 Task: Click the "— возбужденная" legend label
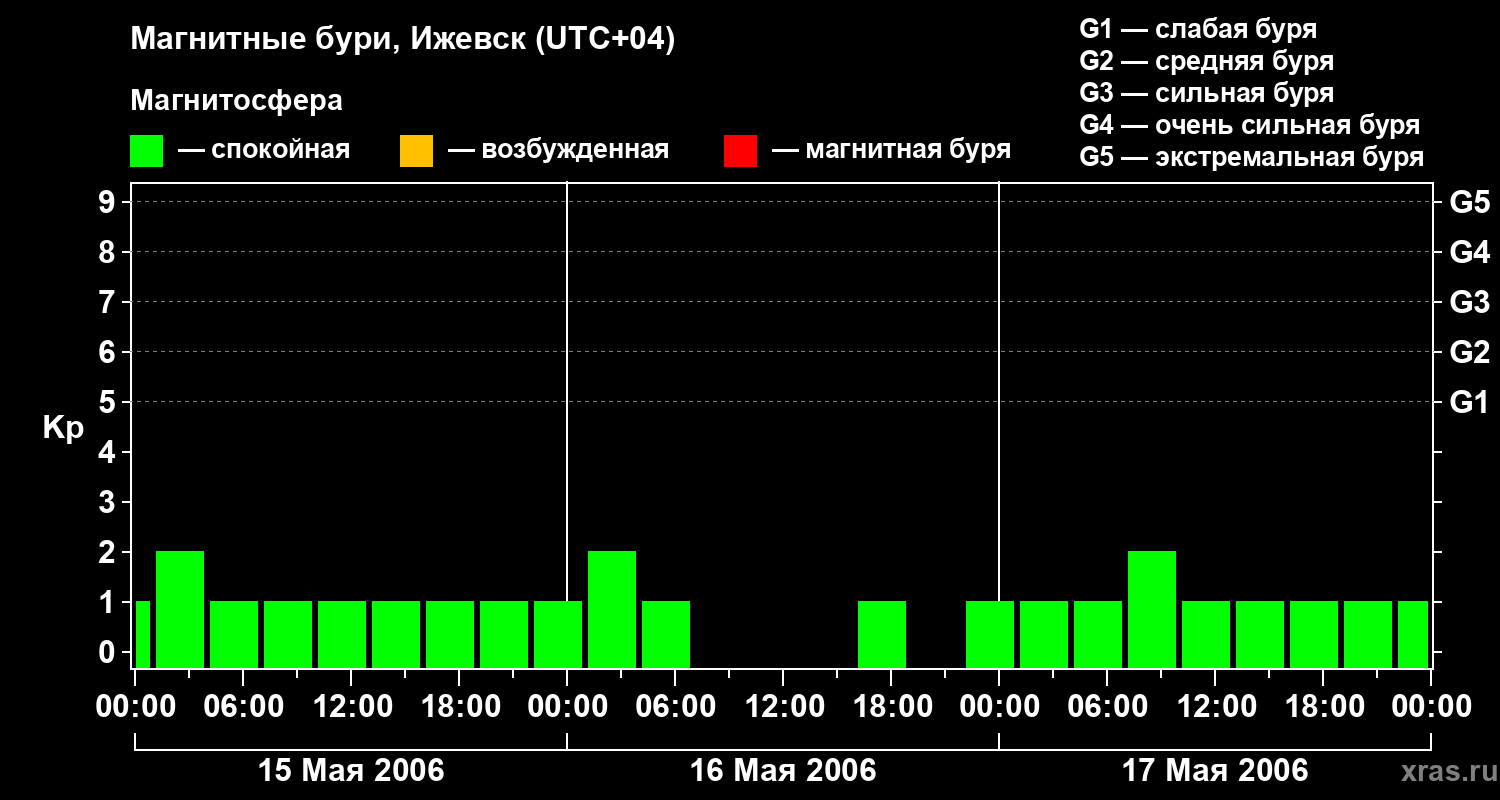coord(558,150)
